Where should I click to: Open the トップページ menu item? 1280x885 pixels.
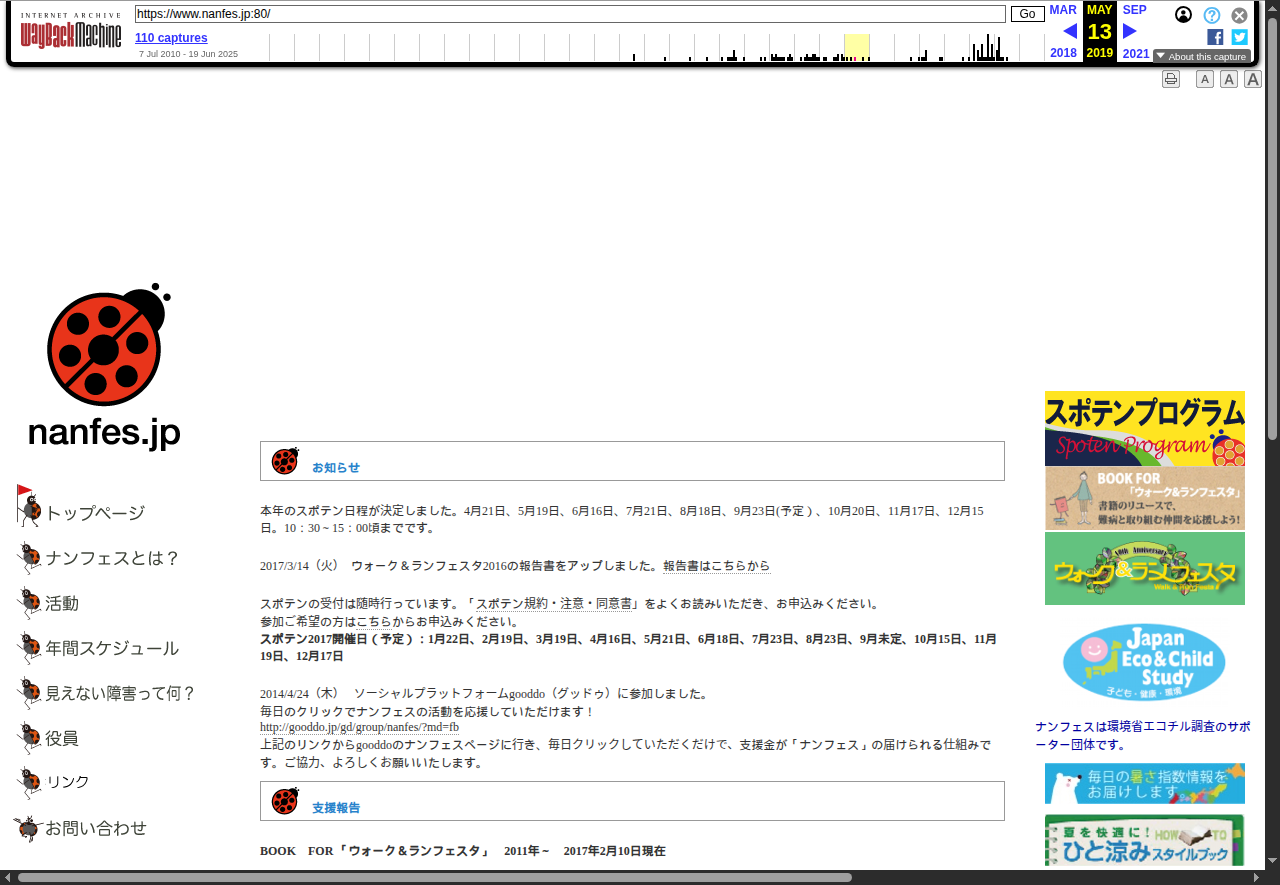pos(95,513)
